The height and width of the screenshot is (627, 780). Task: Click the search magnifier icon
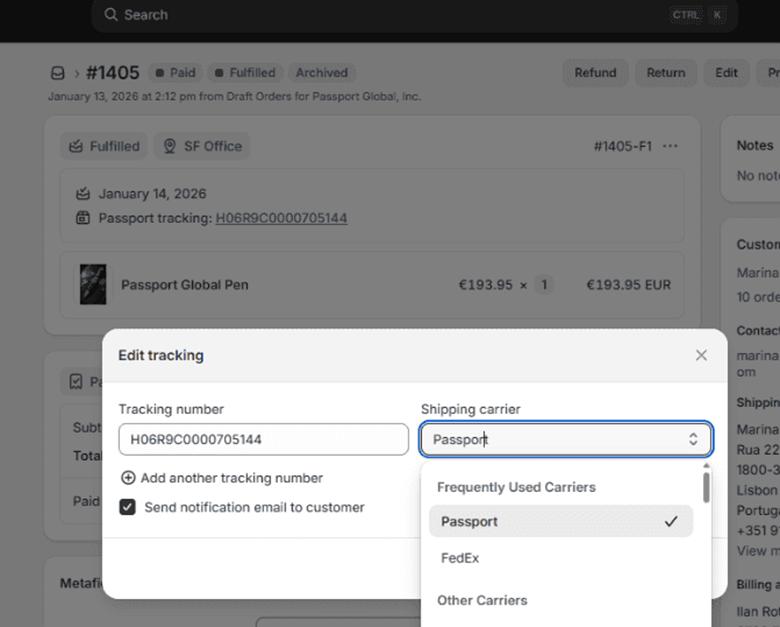[x=111, y=15]
